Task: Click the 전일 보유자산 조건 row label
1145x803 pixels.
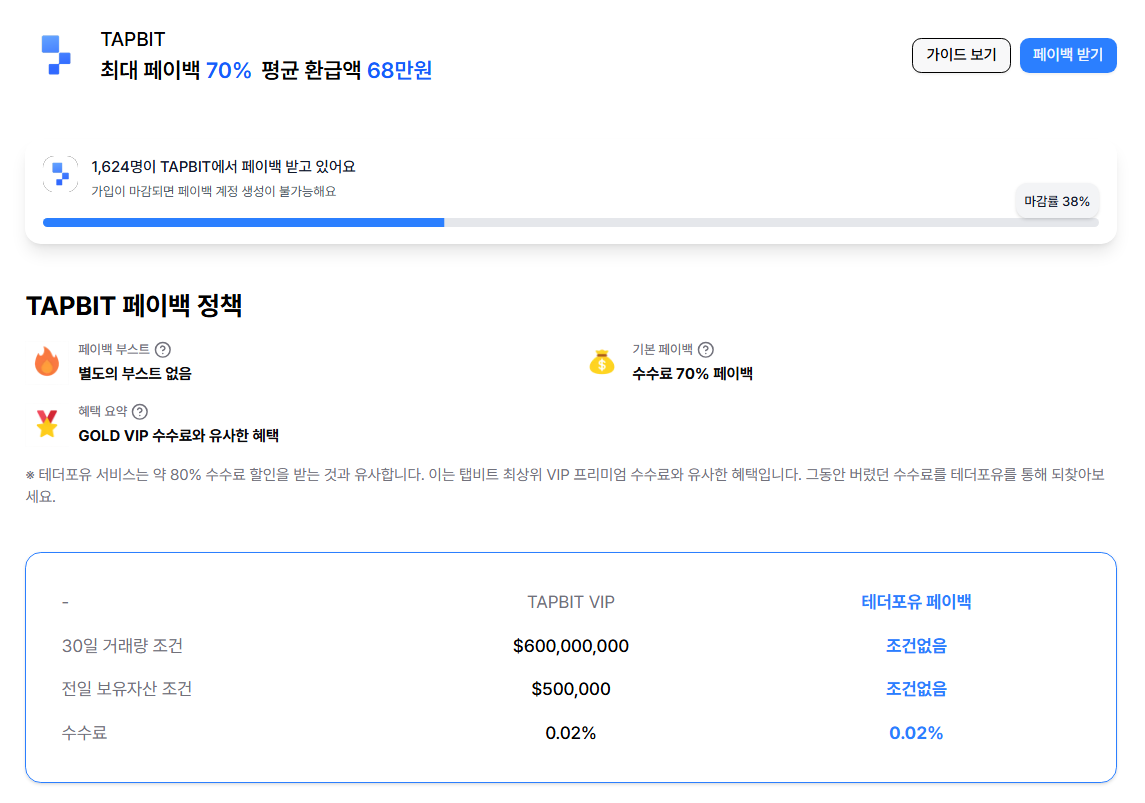Action: [127, 689]
